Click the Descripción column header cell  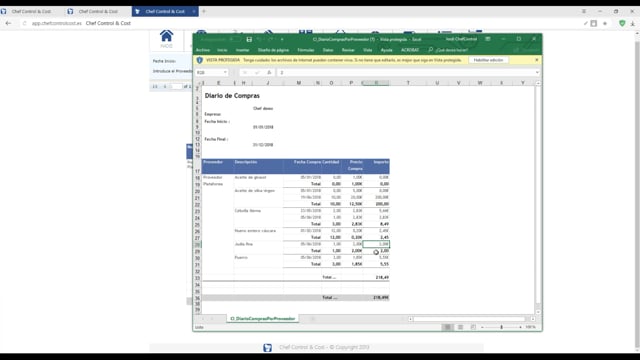[x=258, y=166]
